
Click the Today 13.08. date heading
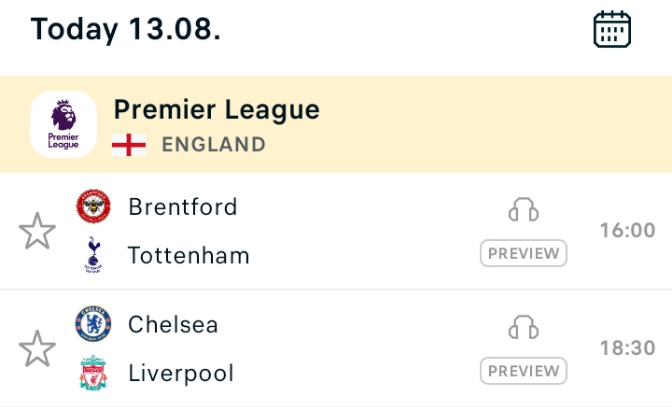coord(126,29)
